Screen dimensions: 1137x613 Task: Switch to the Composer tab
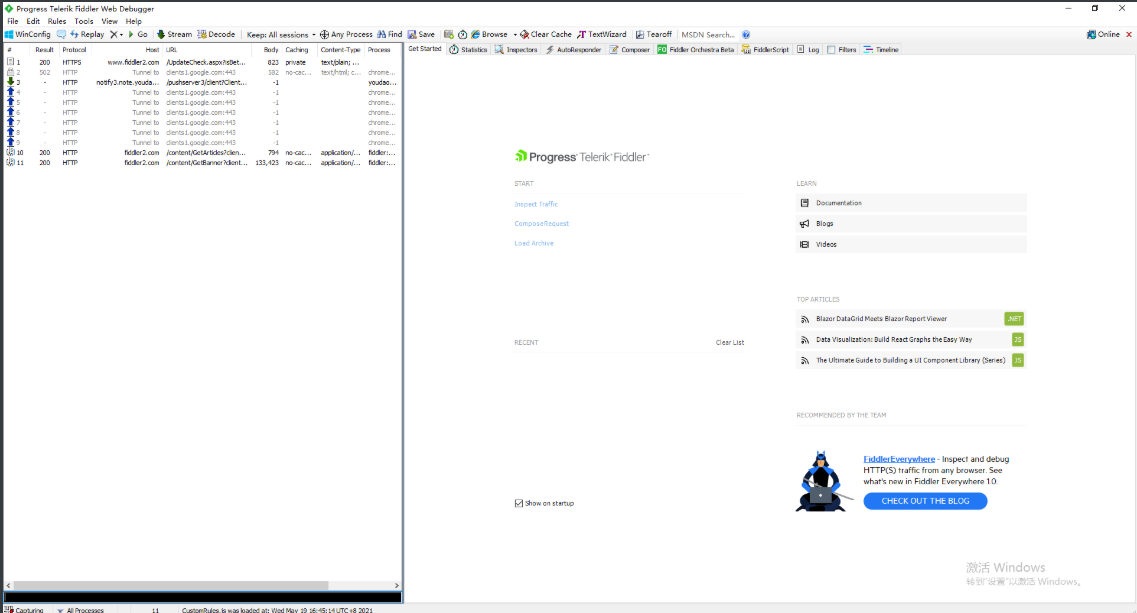click(629, 49)
